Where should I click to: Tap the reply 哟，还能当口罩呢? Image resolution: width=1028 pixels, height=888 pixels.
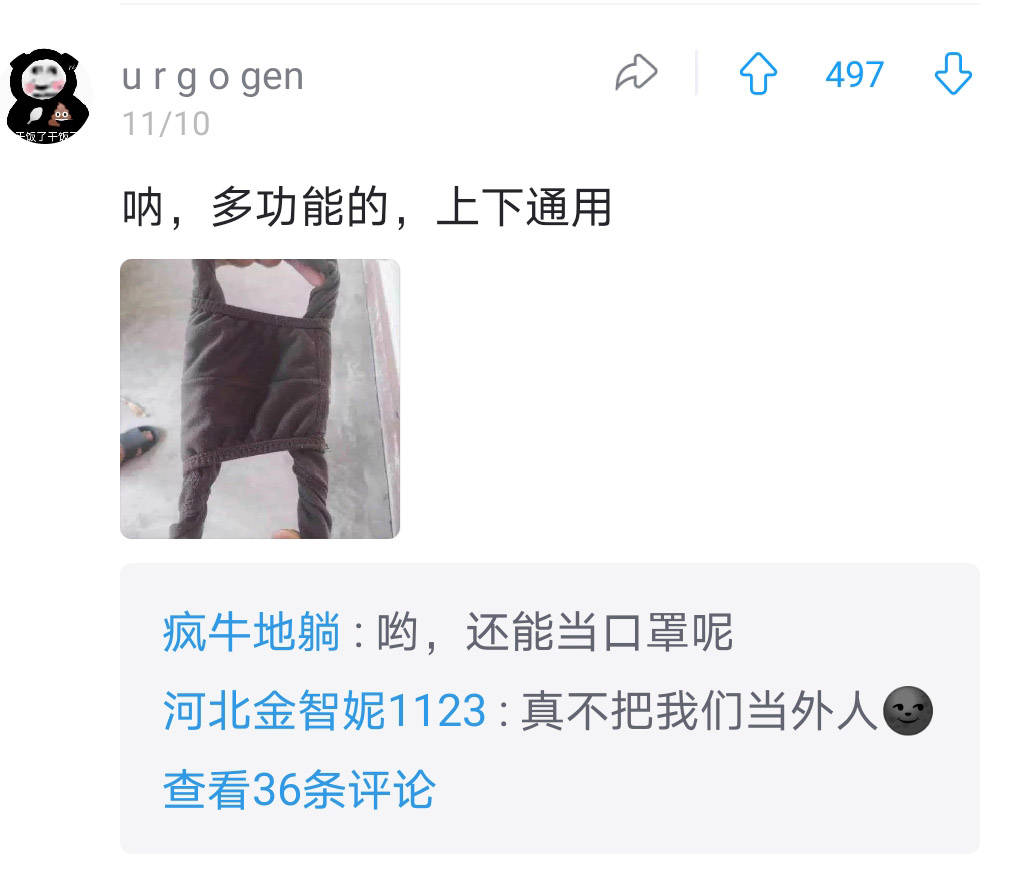[555, 632]
